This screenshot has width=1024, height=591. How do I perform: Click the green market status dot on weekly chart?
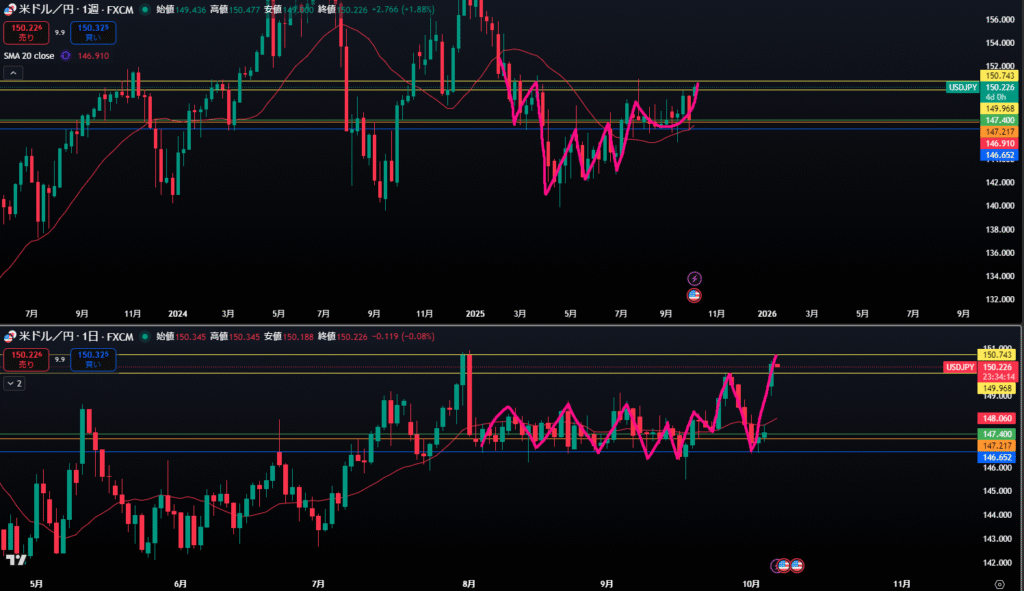coord(145,9)
